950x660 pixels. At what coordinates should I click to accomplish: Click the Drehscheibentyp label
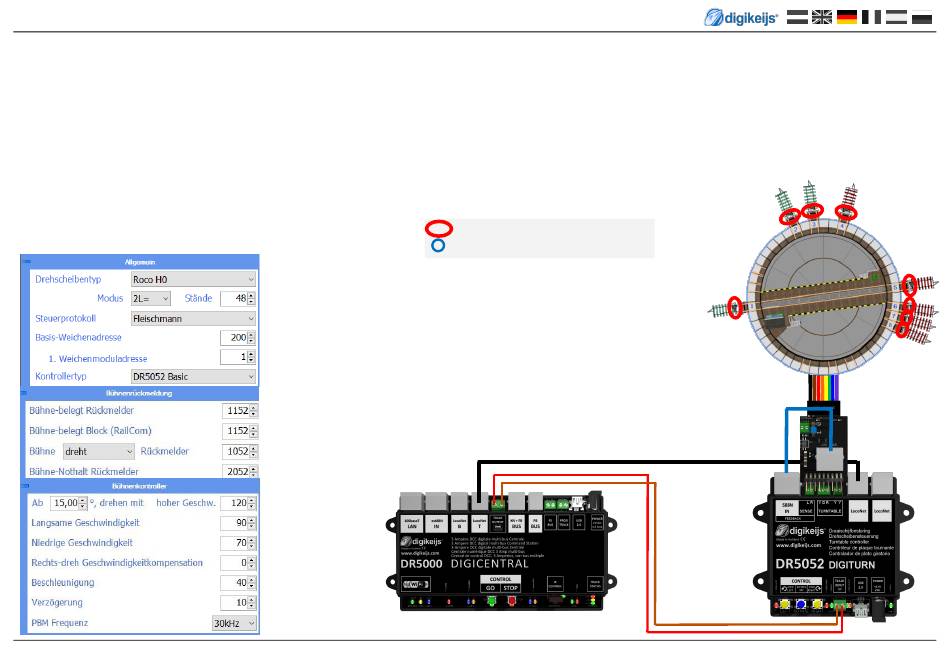[68, 279]
